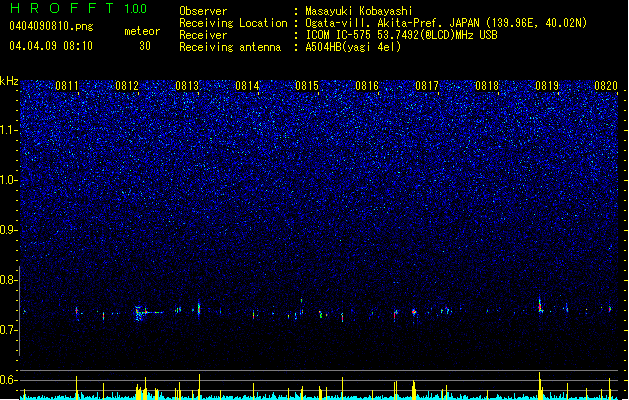Viewport: 629px width, 400px height.
Task: Click the 0811 time marker
Action: click(67, 86)
